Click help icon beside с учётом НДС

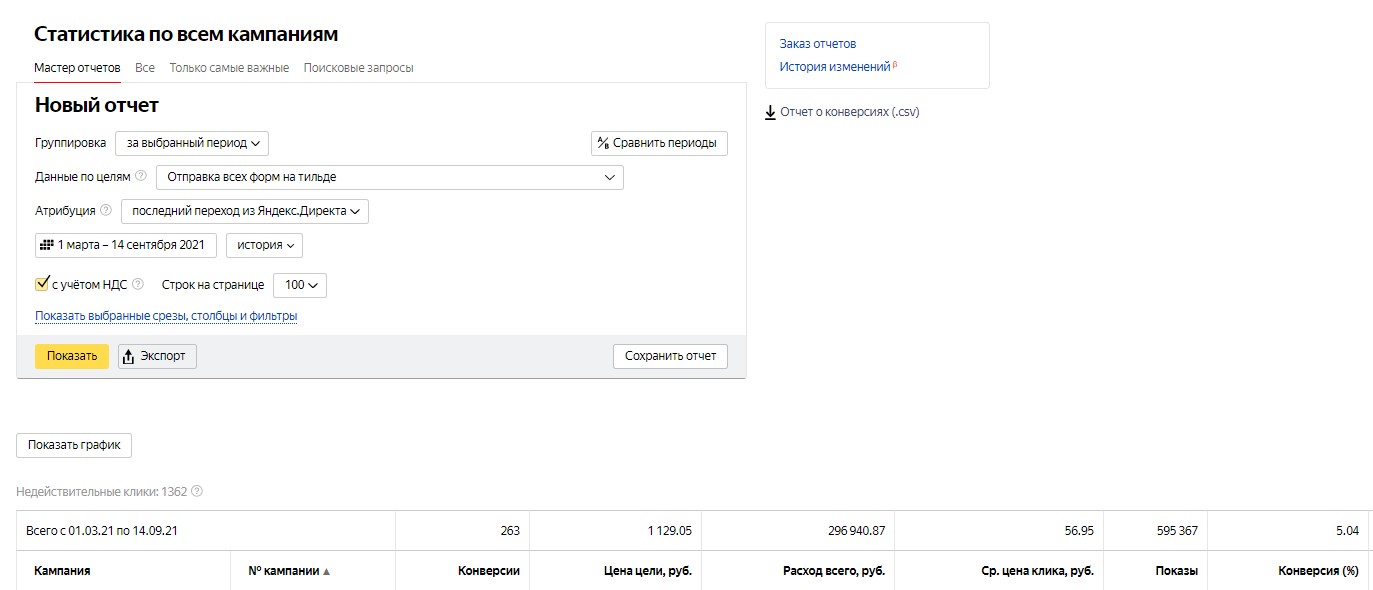(x=138, y=284)
